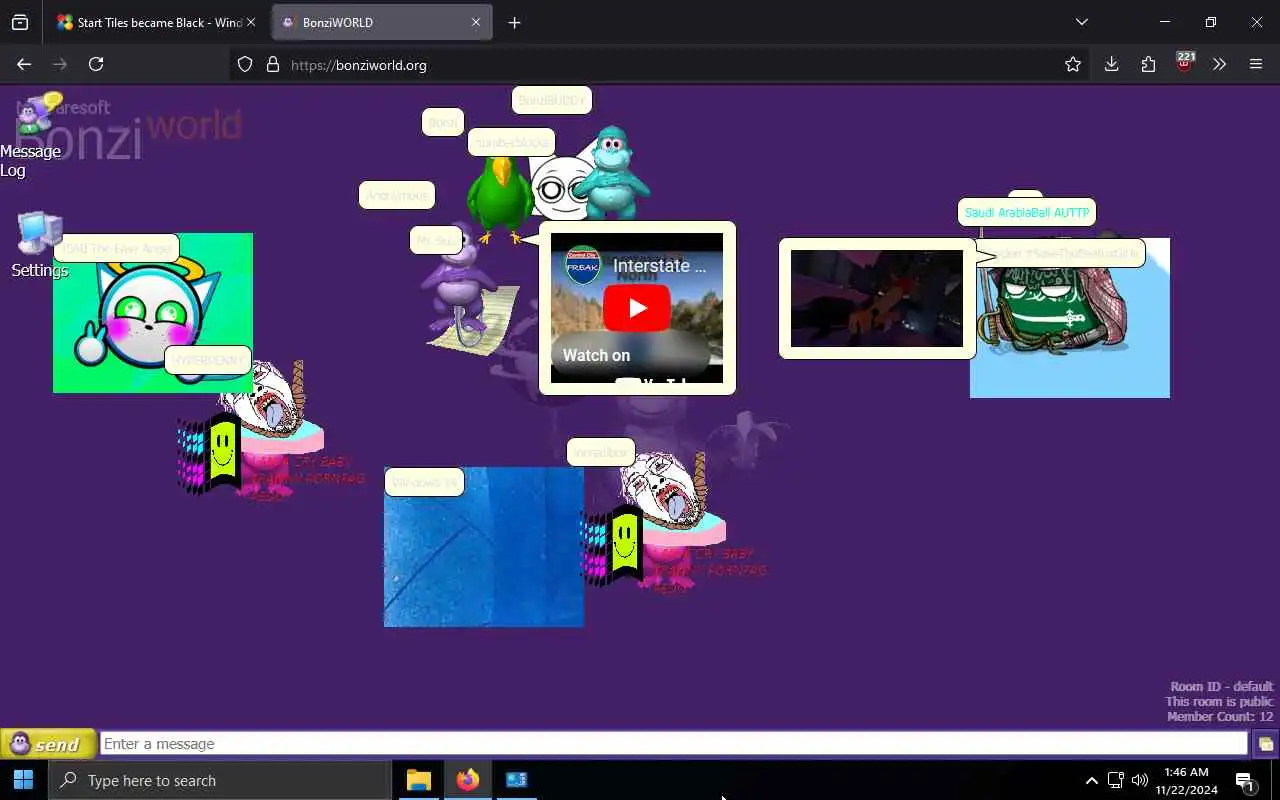The height and width of the screenshot is (800, 1280).
Task: Click the Room ID - default text
Action: 1222,687
